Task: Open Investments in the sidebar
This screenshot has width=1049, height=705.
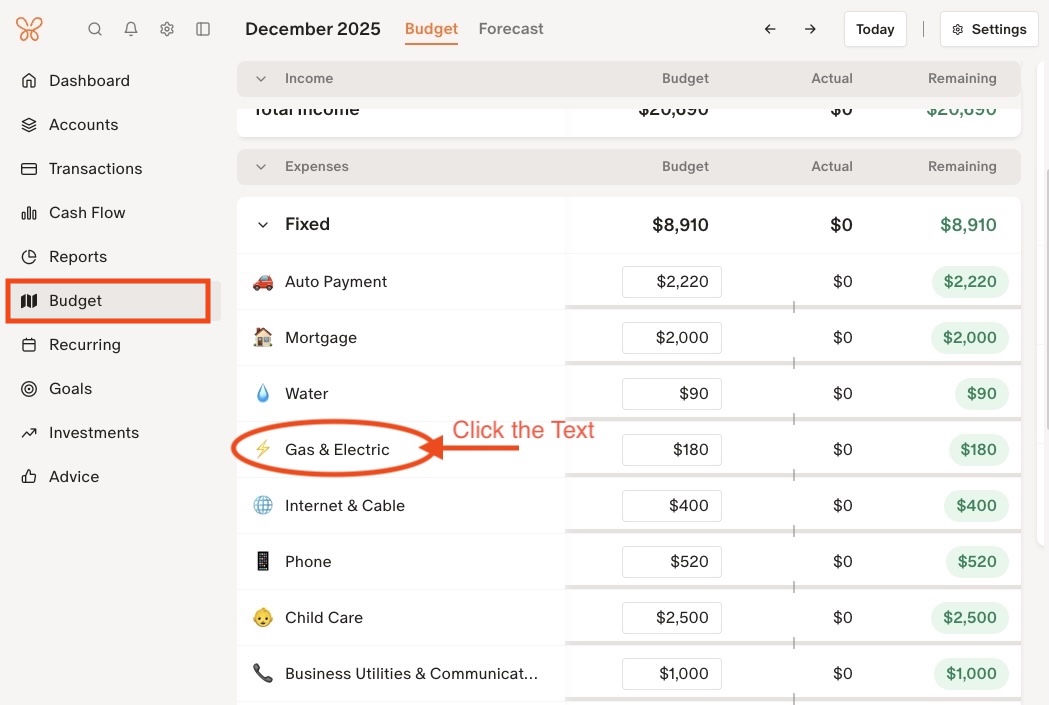Action: [x=93, y=433]
